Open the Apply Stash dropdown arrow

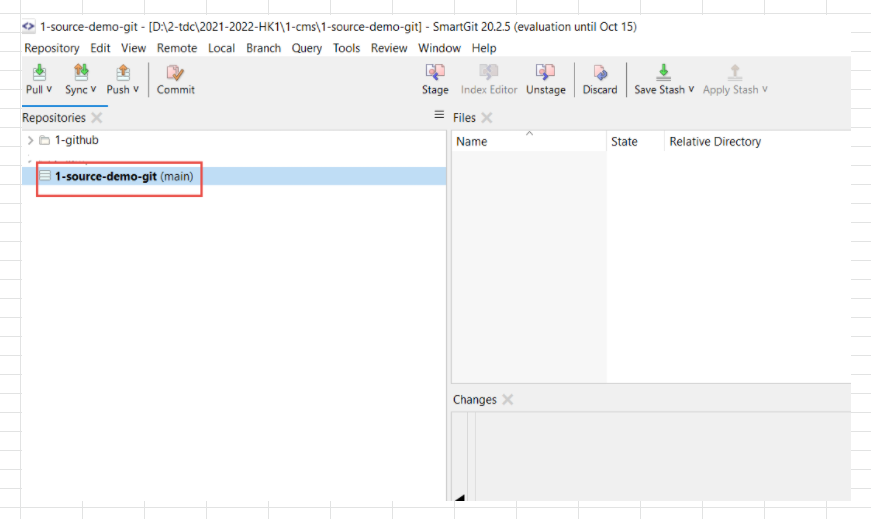pos(764,89)
